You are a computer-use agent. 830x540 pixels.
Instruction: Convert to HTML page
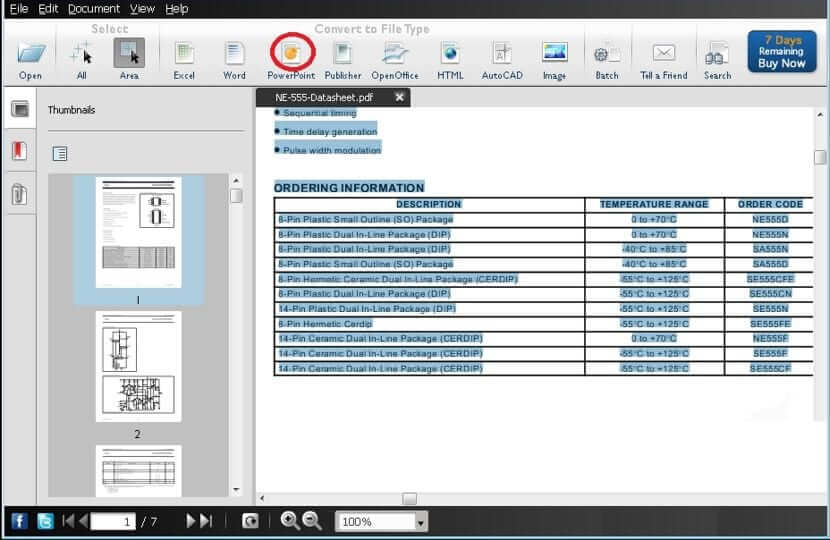[450, 60]
